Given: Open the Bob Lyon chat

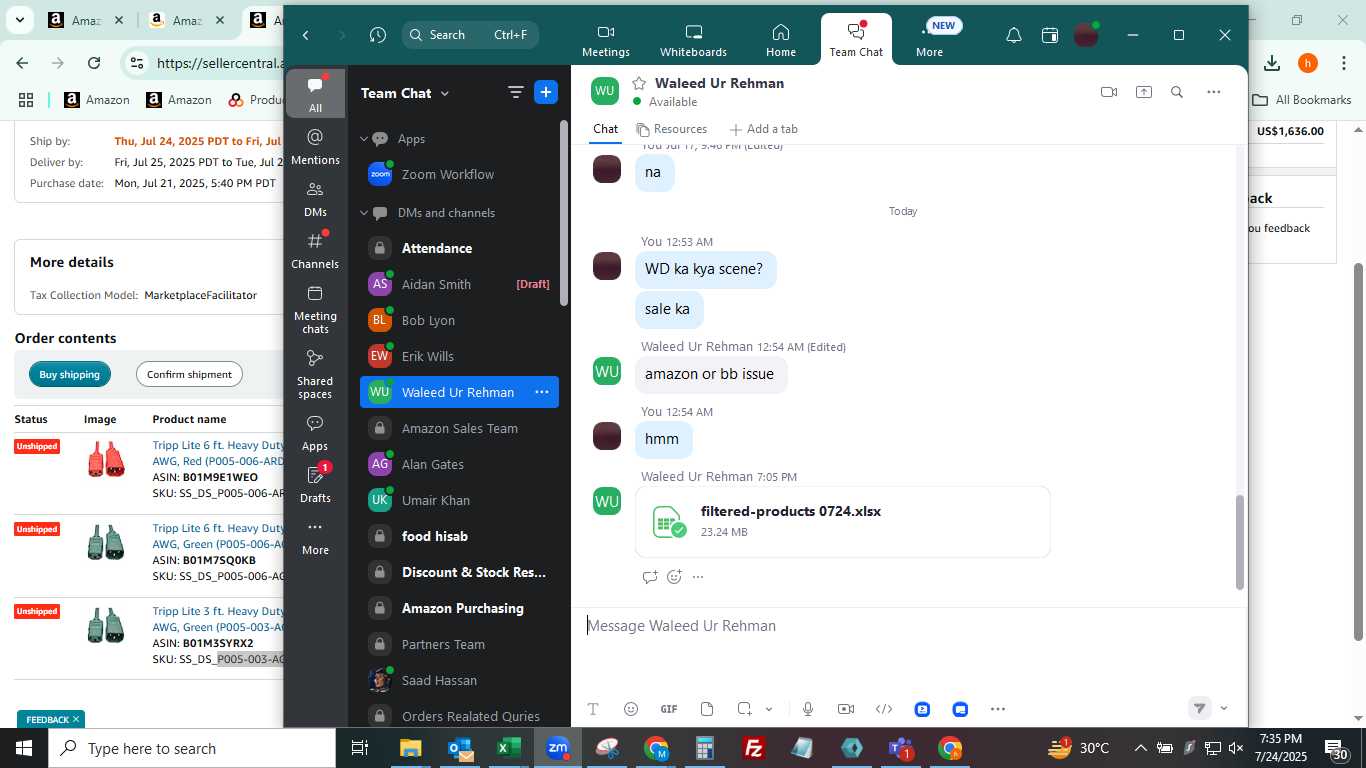Looking at the screenshot, I should tap(459, 320).
